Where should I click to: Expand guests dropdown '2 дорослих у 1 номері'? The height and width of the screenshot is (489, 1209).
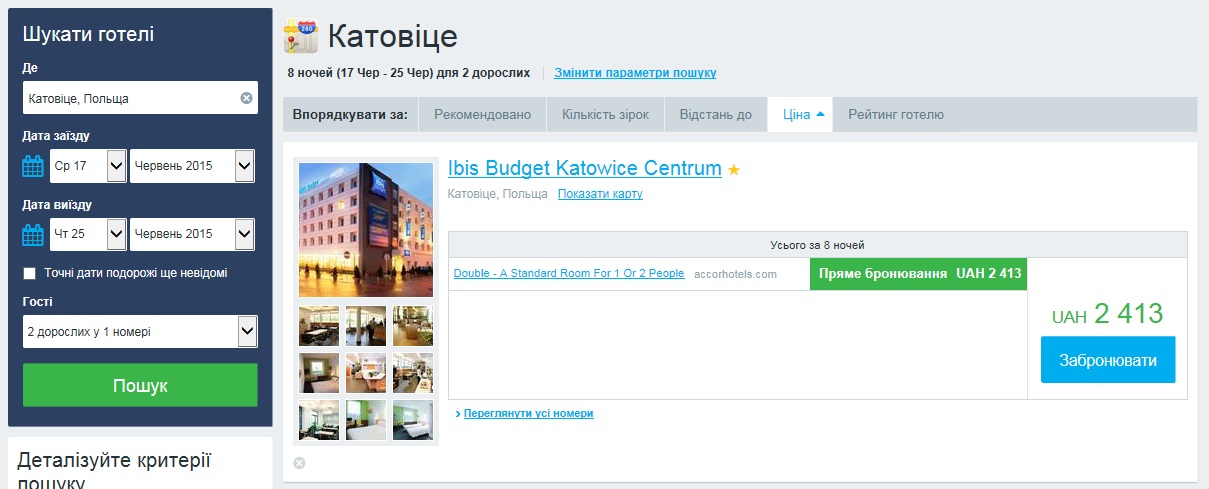coord(140,332)
